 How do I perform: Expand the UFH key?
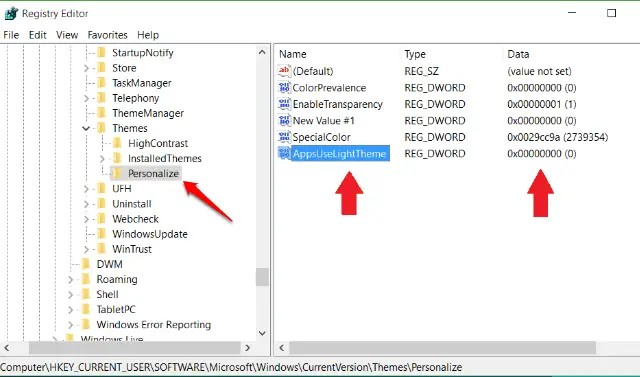(x=86, y=189)
